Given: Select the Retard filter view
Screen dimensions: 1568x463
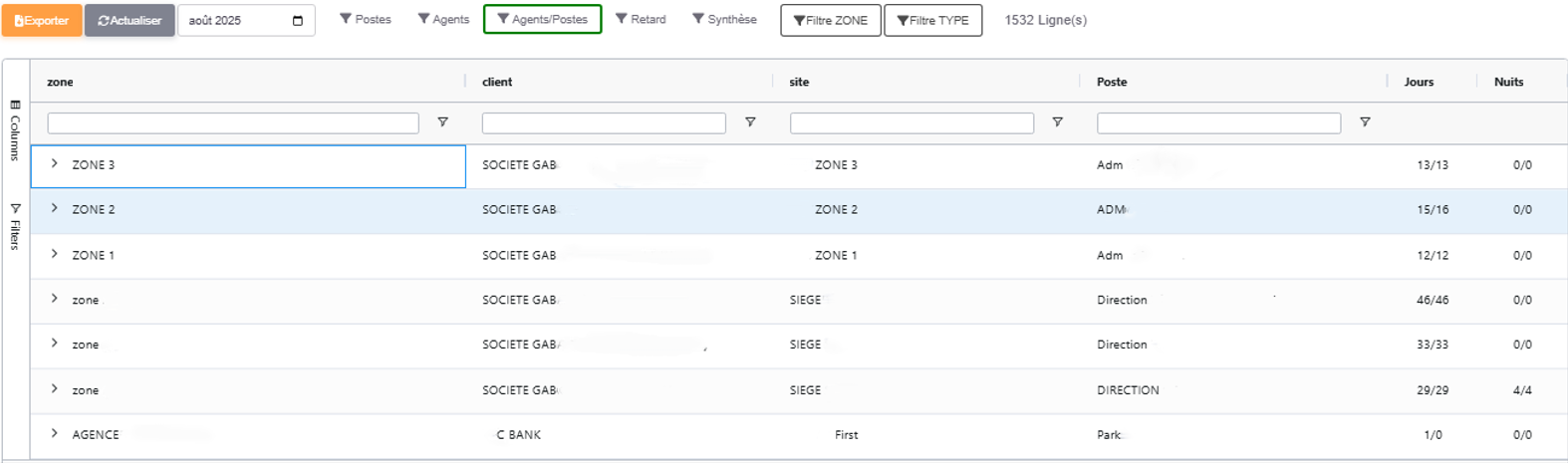Looking at the screenshot, I should point(640,19).
